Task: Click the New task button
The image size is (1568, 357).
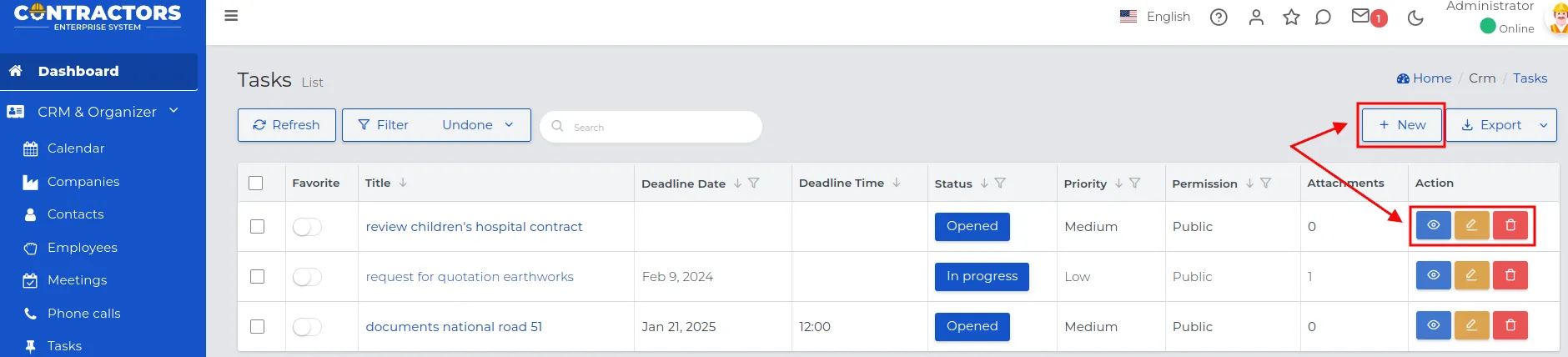Action: pos(1402,125)
